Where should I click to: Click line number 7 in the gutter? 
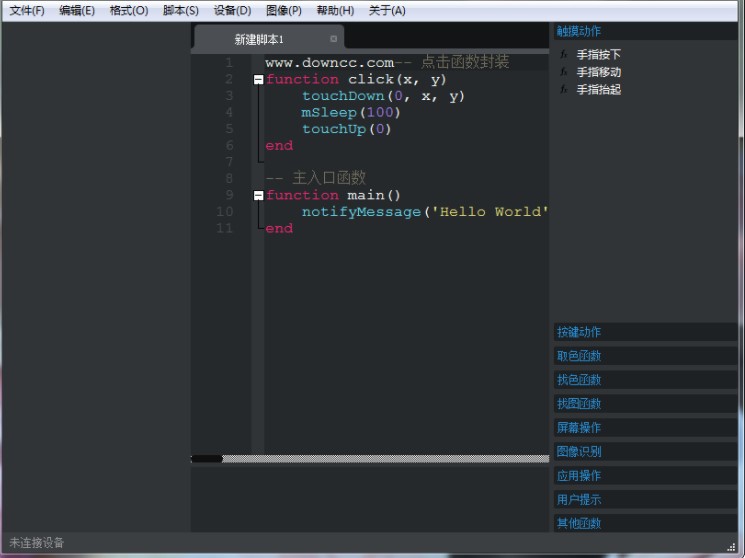[x=229, y=162]
